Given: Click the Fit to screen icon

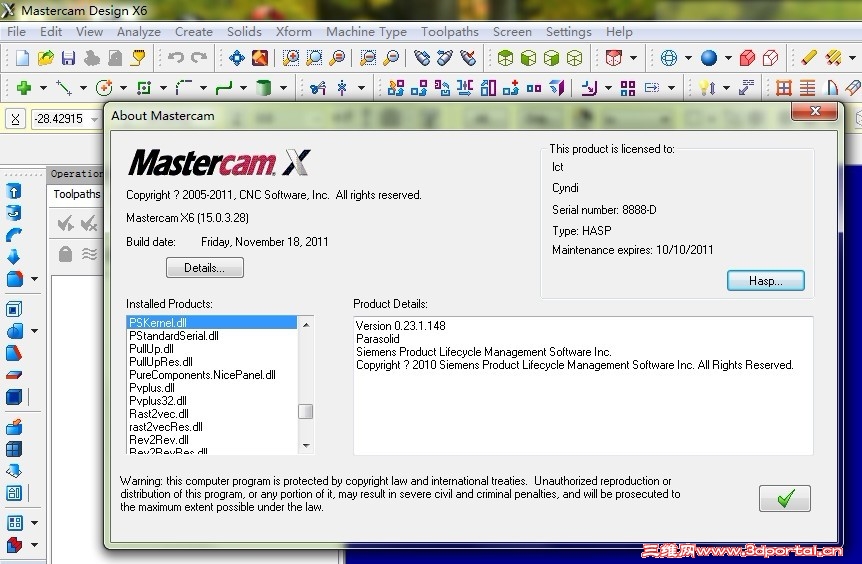Looking at the screenshot, I should coord(236,58).
